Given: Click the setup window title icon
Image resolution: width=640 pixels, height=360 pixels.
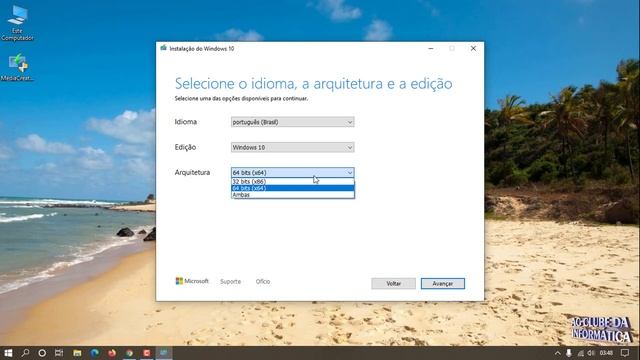Looking at the screenshot, I should click(x=164, y=48).
